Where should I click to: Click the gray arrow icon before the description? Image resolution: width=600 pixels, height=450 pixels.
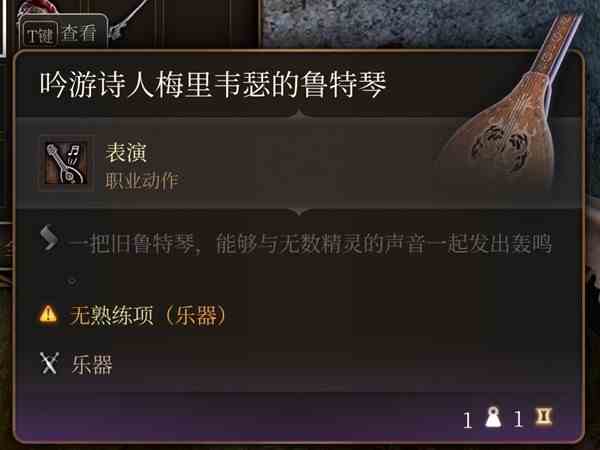pyautogui.click(x=49, y=238)
